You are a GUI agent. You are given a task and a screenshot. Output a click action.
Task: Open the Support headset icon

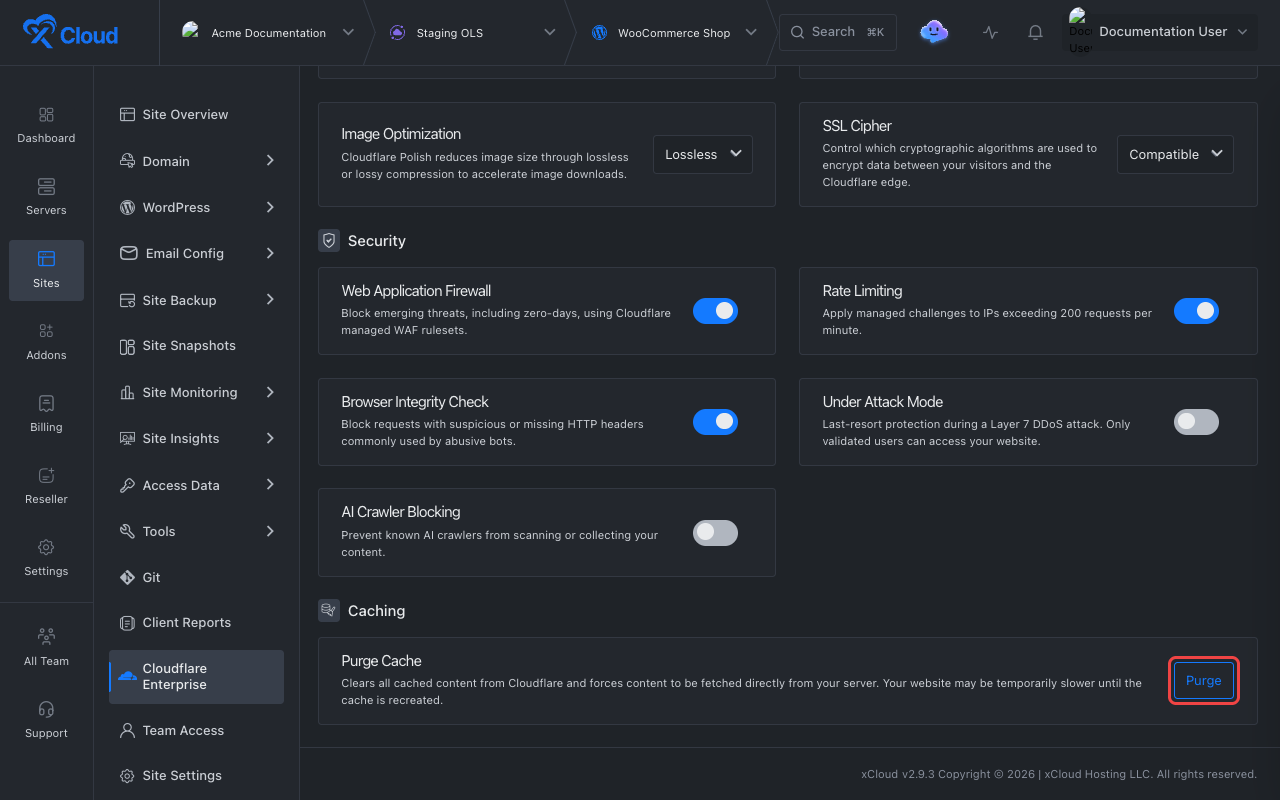[46, 709]
